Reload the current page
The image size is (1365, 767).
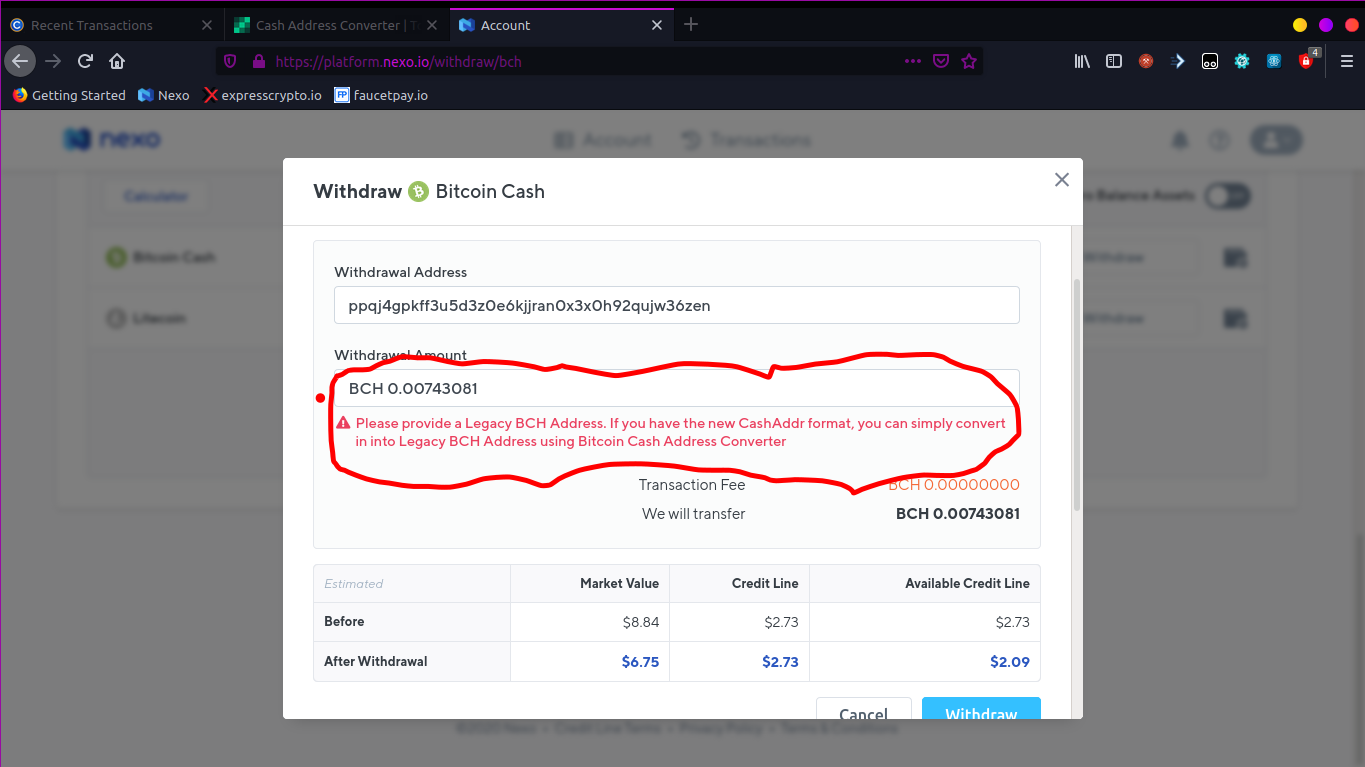(x=86, y=61)
